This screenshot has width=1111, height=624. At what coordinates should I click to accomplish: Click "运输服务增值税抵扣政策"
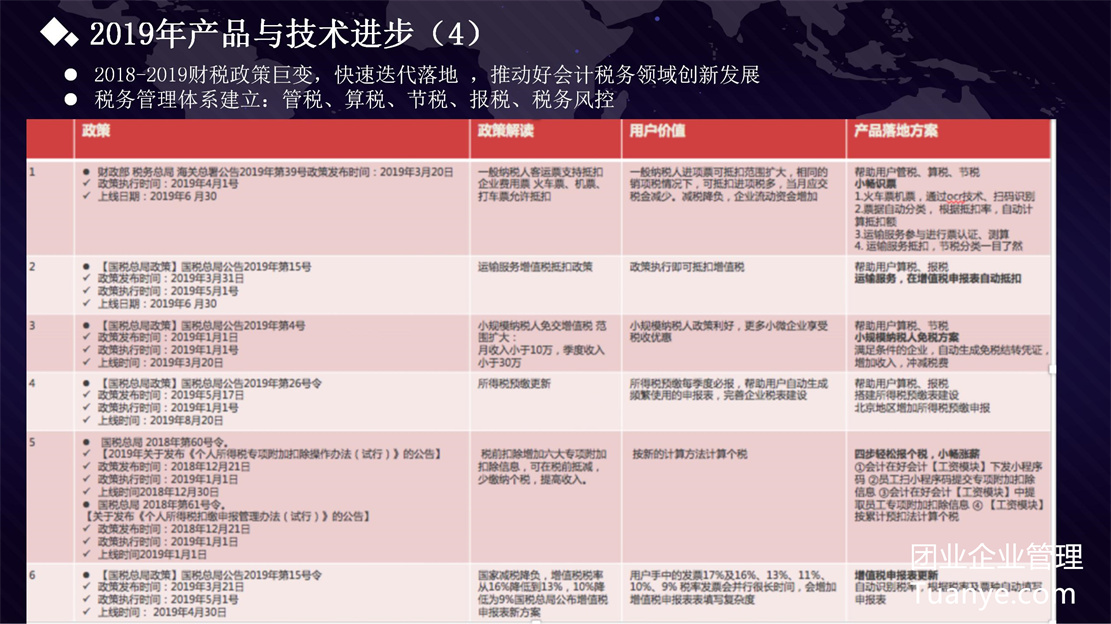tap(535, 267)
